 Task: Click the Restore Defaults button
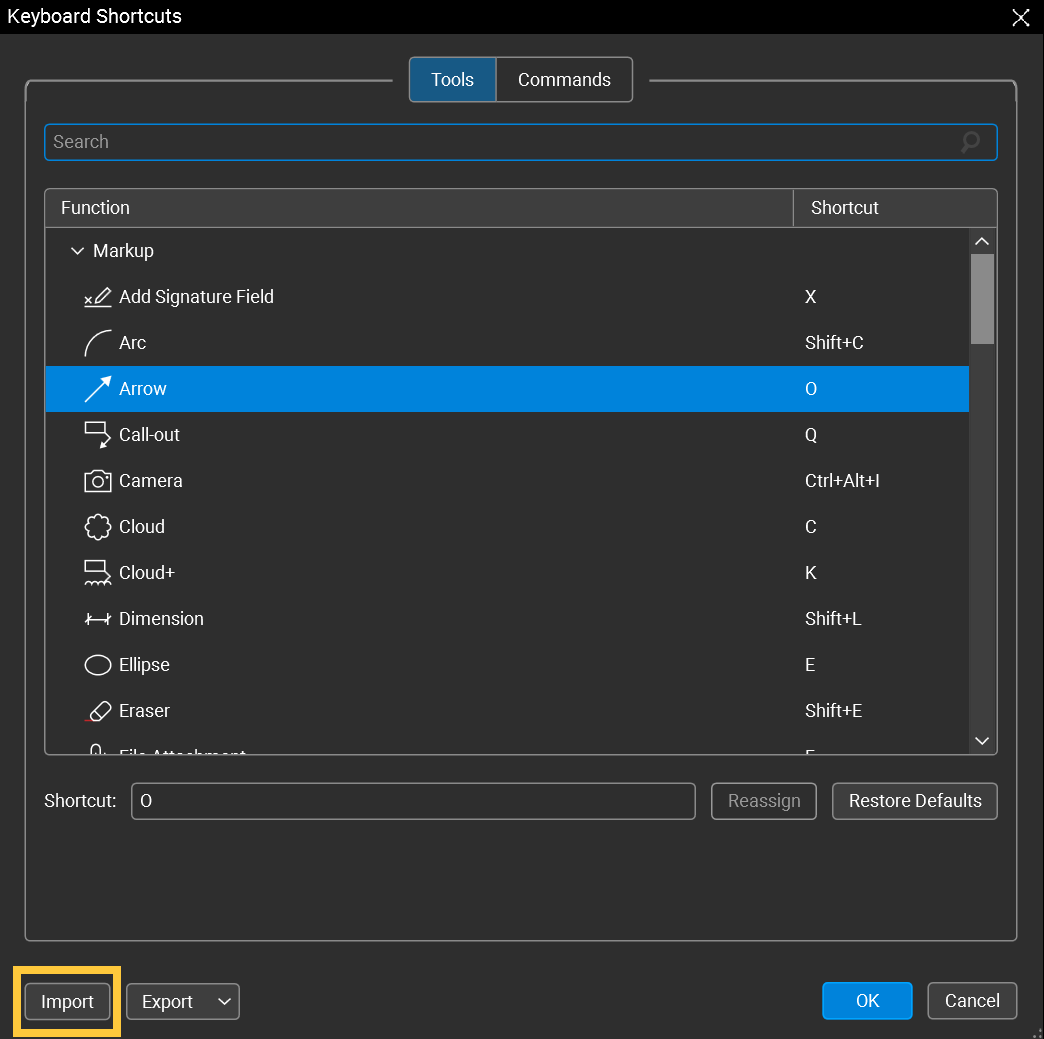914,800
